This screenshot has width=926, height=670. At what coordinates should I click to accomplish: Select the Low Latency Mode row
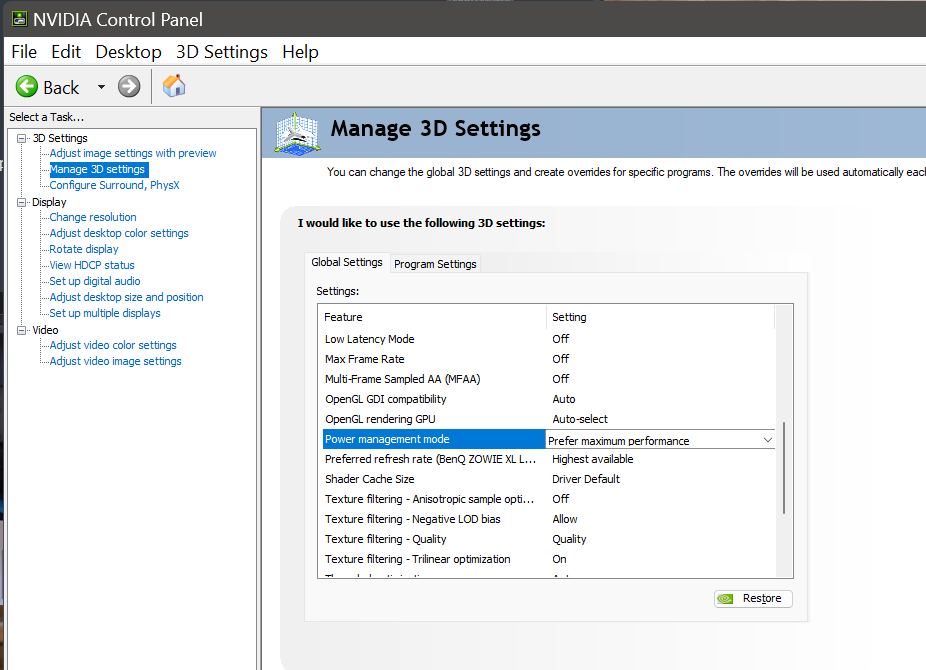(x=549, y=339)
